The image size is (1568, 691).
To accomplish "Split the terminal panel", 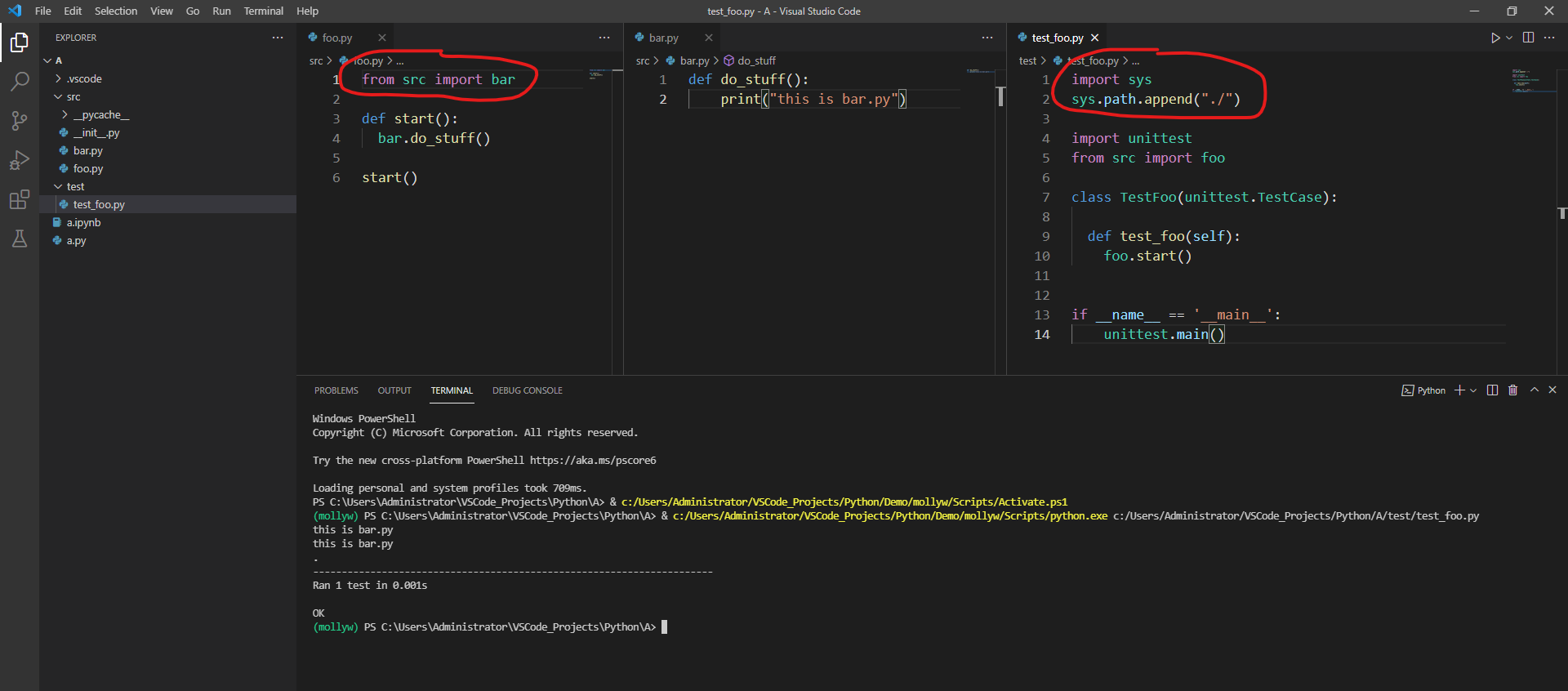I will 1492,390.
